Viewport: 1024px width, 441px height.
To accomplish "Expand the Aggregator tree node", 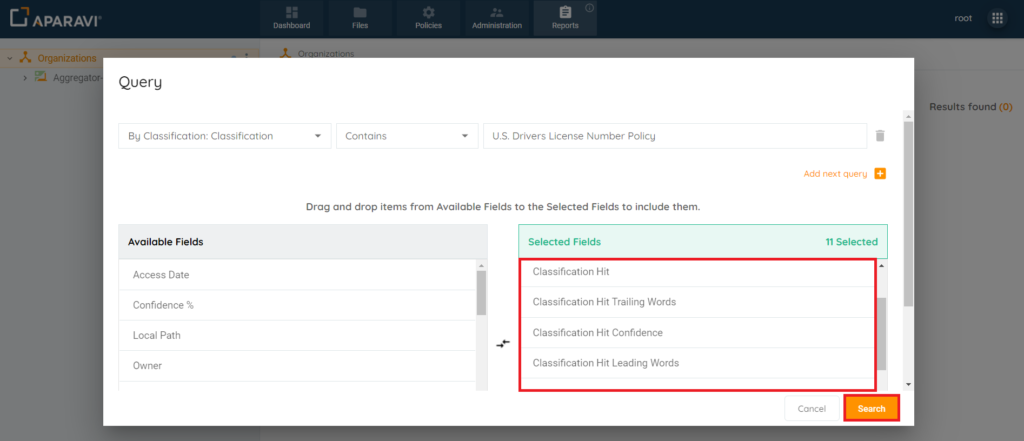I will (25, 78).
